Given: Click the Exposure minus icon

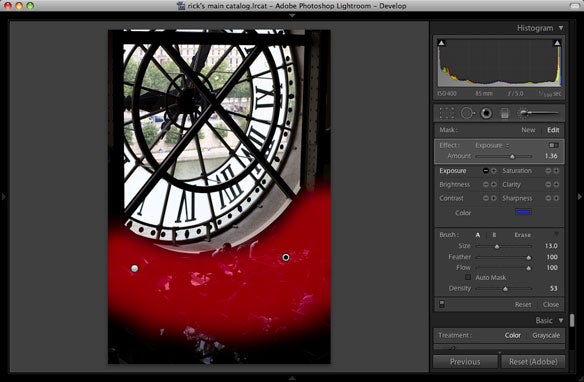Looking at the screenshot, I should pyautogui.click(x=486, y=171).
